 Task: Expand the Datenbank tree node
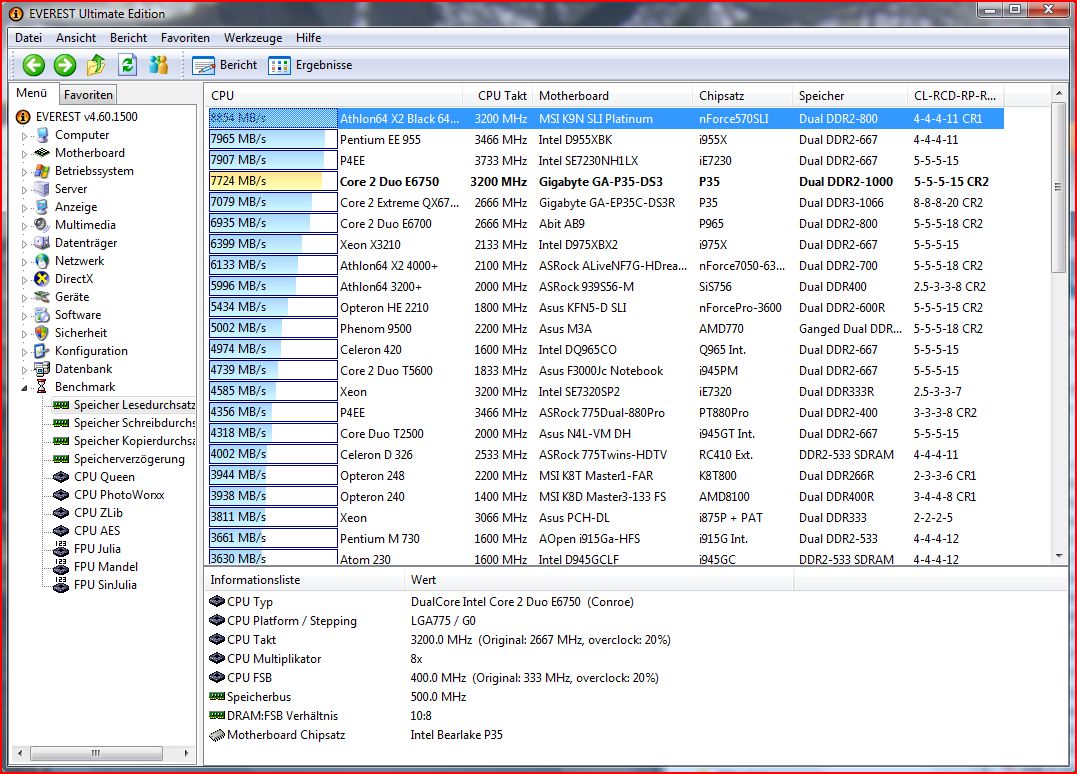point(24,369)
